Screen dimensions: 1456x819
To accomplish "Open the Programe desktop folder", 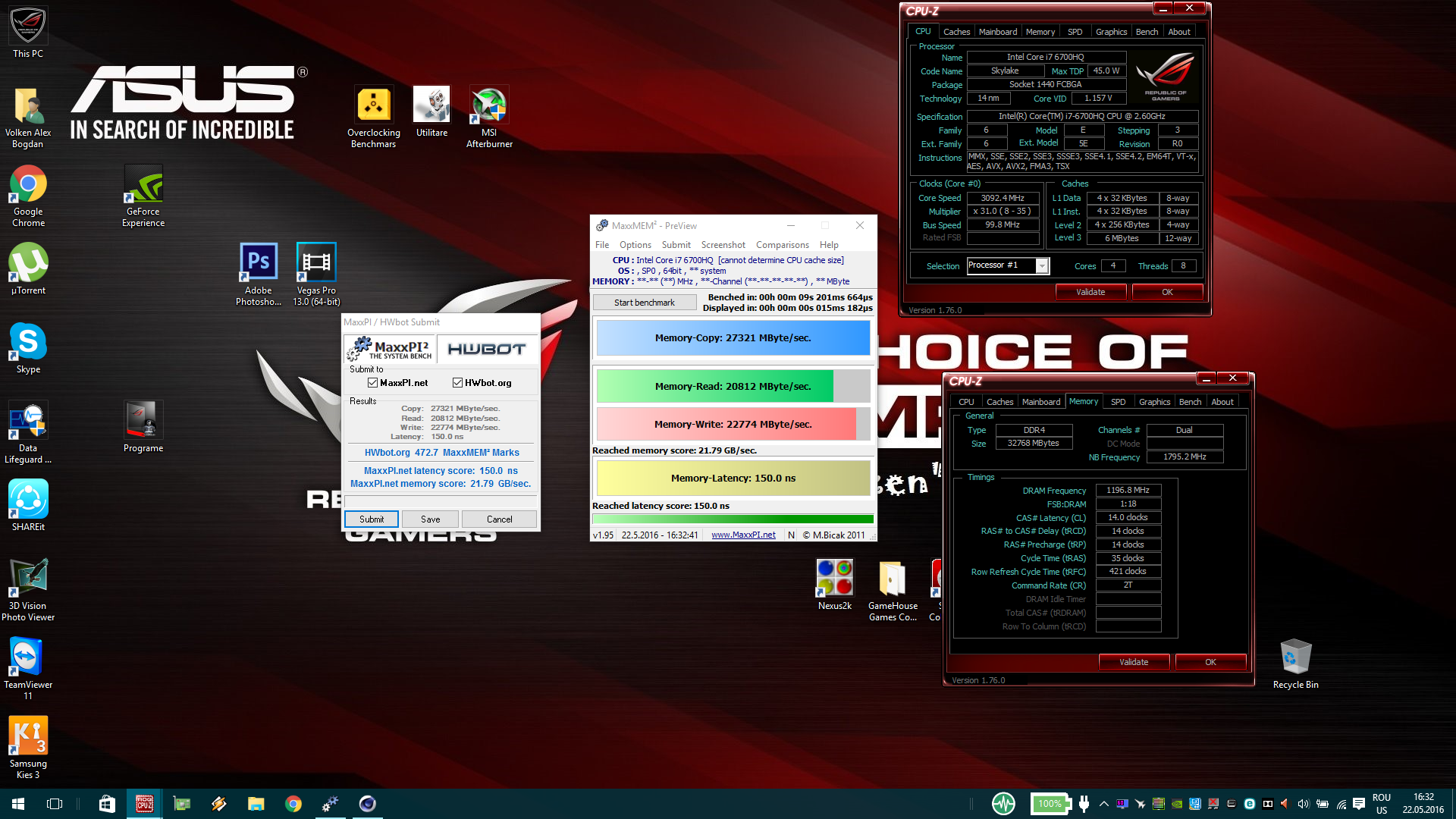I will 143,427.
